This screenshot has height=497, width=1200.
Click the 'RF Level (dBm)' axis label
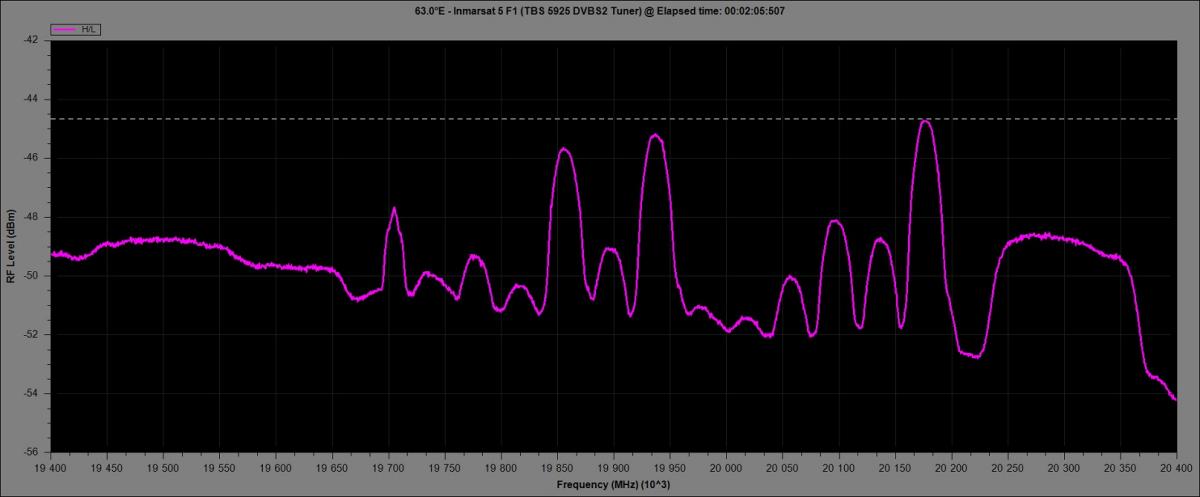[x=10, y=246]
